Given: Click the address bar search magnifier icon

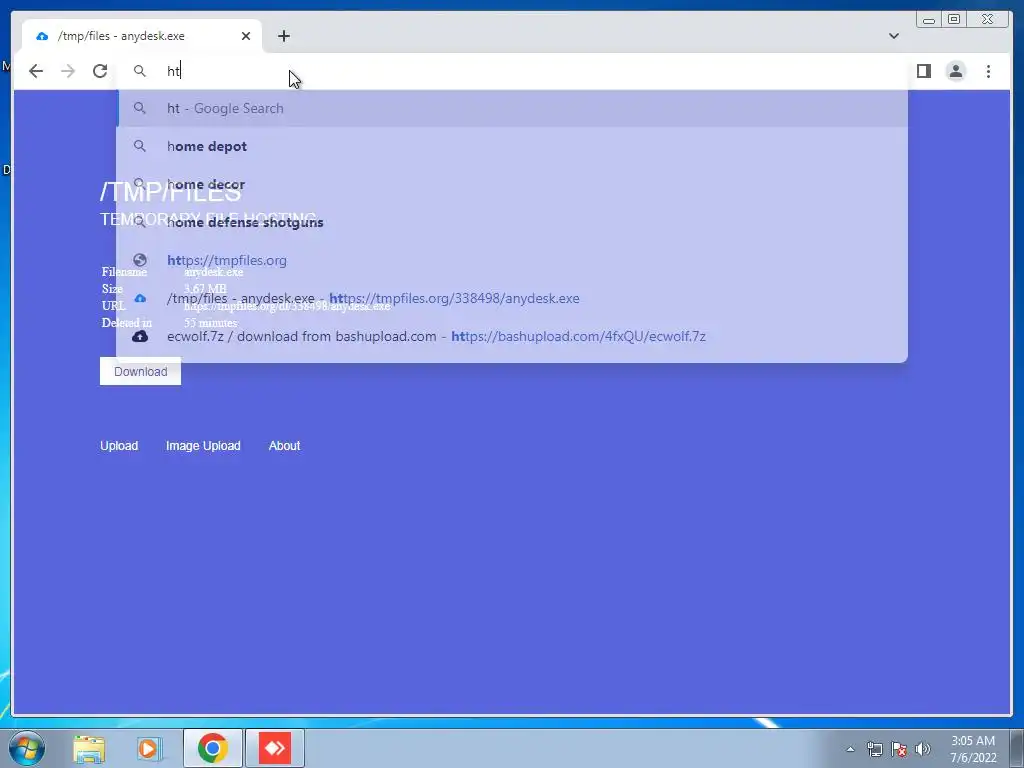Looking at the screenshot, I should 140,71.
